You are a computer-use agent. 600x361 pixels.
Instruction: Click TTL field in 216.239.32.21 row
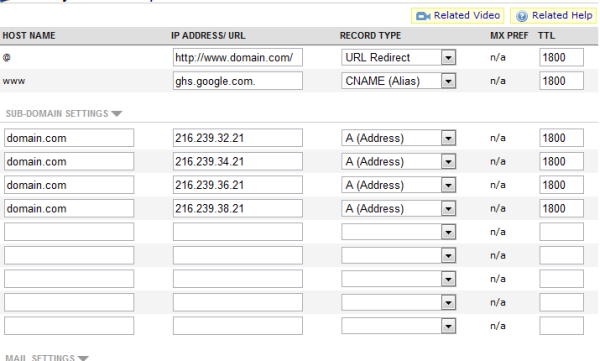pos(561,138)
